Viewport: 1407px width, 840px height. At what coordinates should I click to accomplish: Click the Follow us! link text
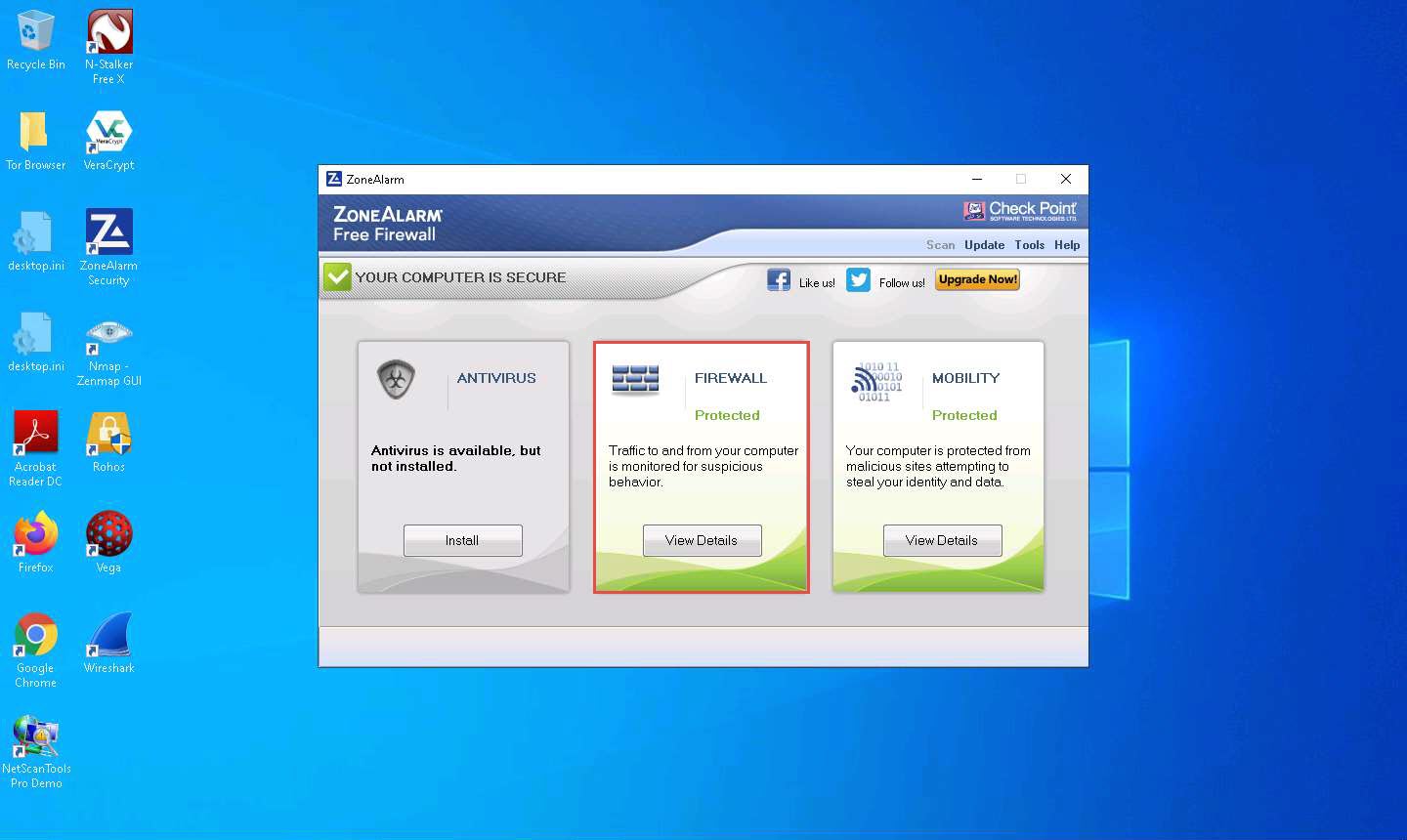pos(902,283)
